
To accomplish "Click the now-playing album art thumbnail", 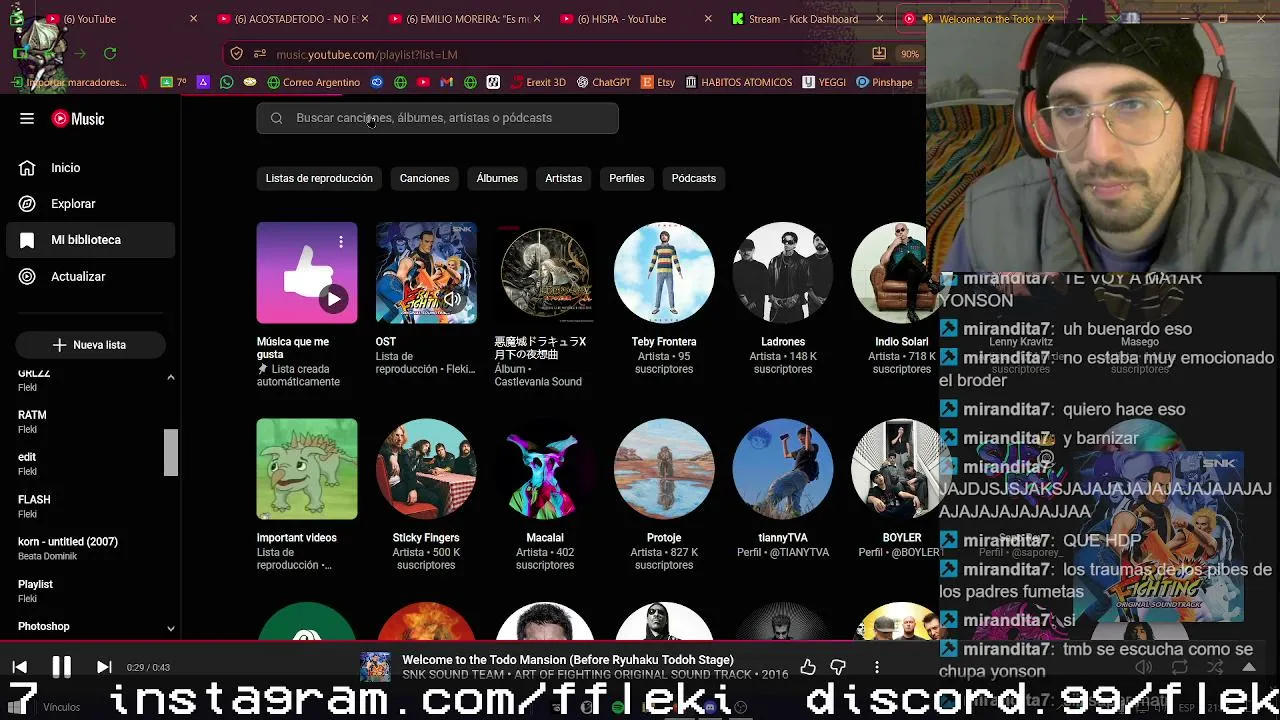I will pyautogui.click(x=376, y=667).
